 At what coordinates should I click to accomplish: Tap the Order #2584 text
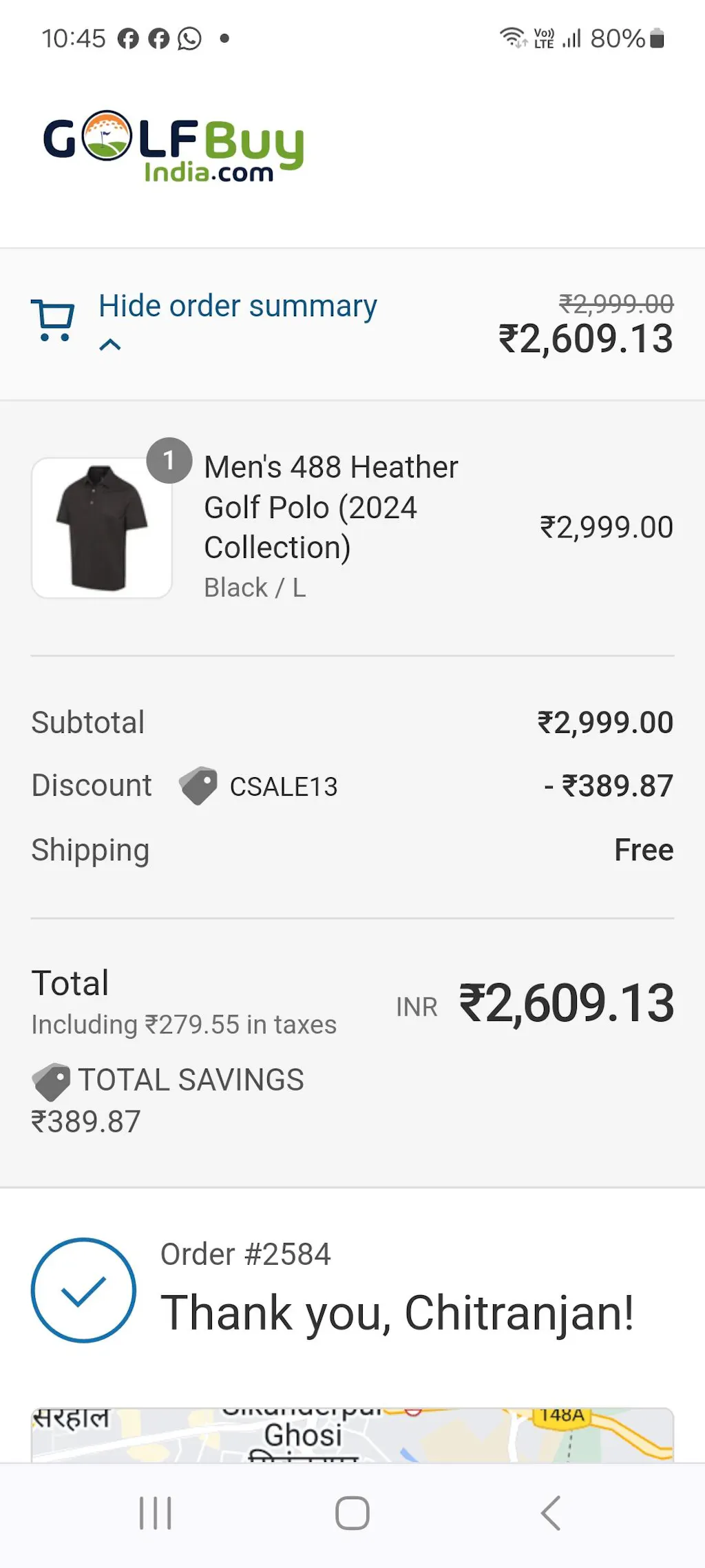pos(246,1255)
